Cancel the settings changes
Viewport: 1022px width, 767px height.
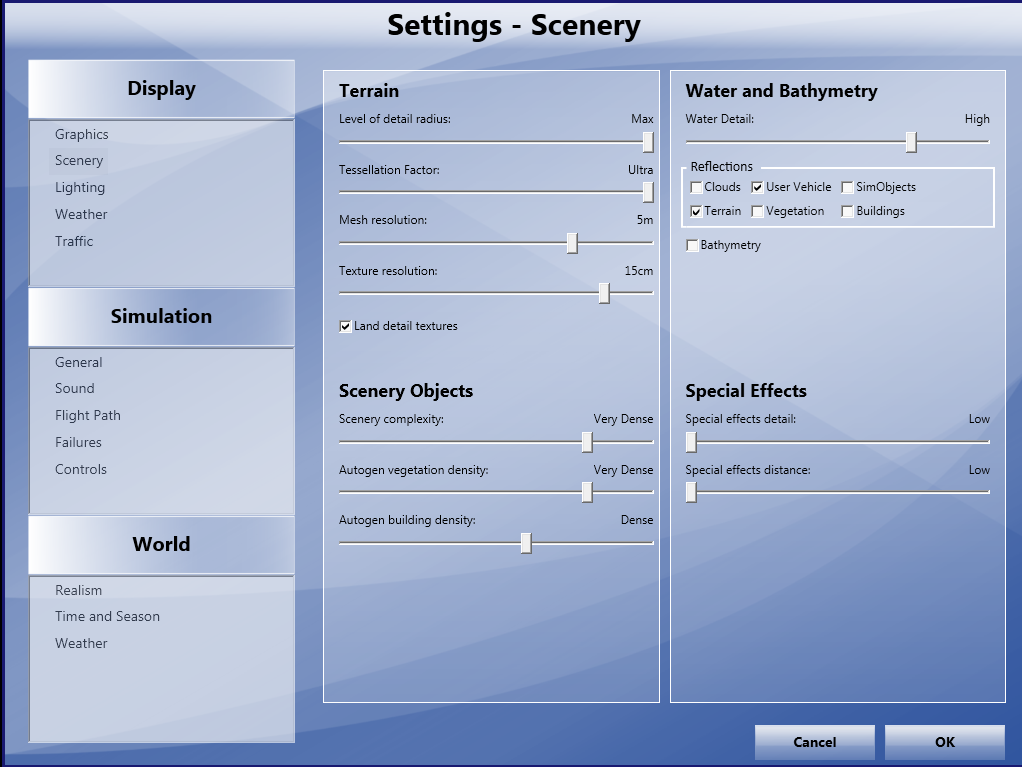click(815, 742)
